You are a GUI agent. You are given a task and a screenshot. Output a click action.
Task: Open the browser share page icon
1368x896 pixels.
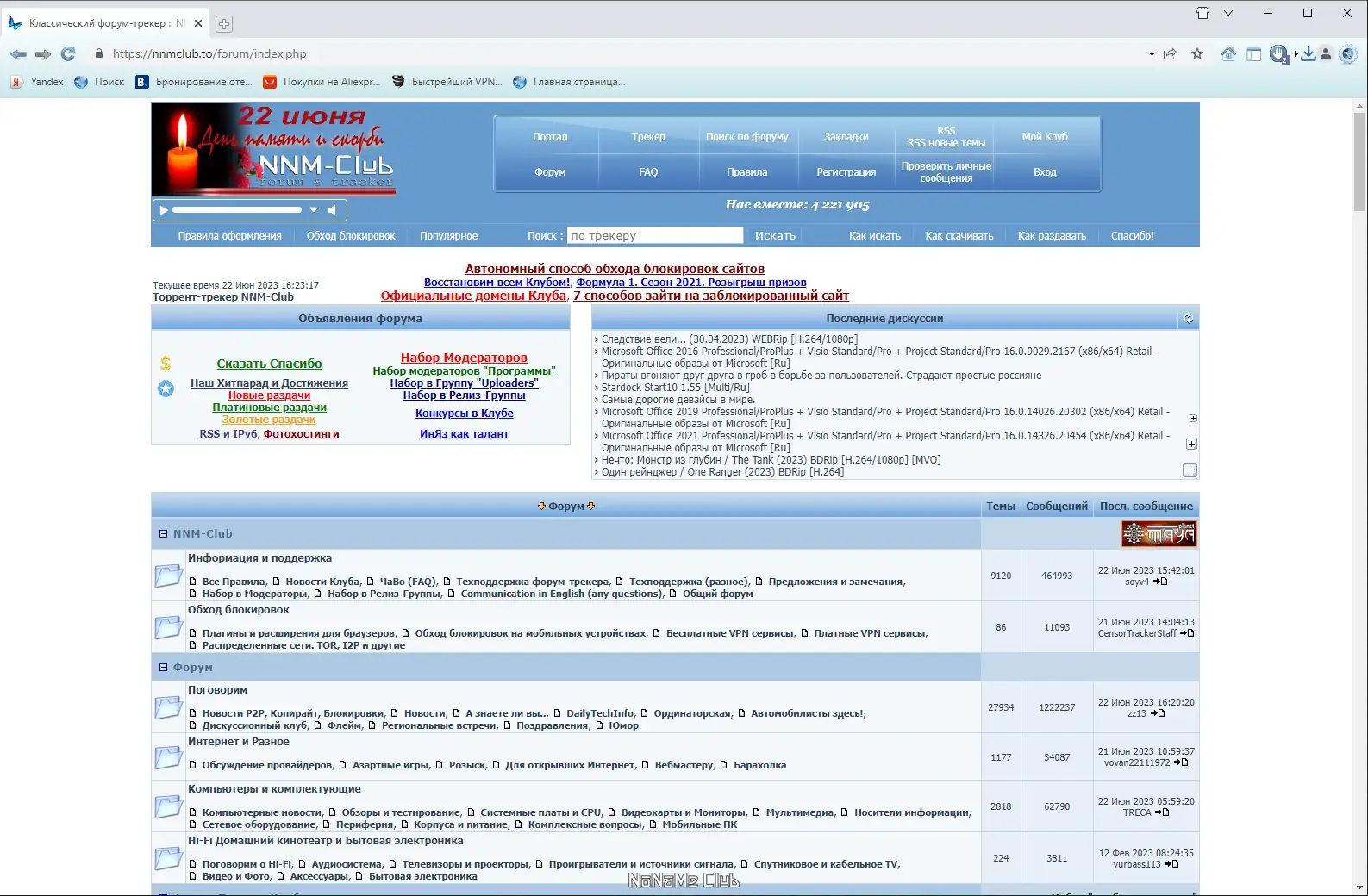(1170, 53)
